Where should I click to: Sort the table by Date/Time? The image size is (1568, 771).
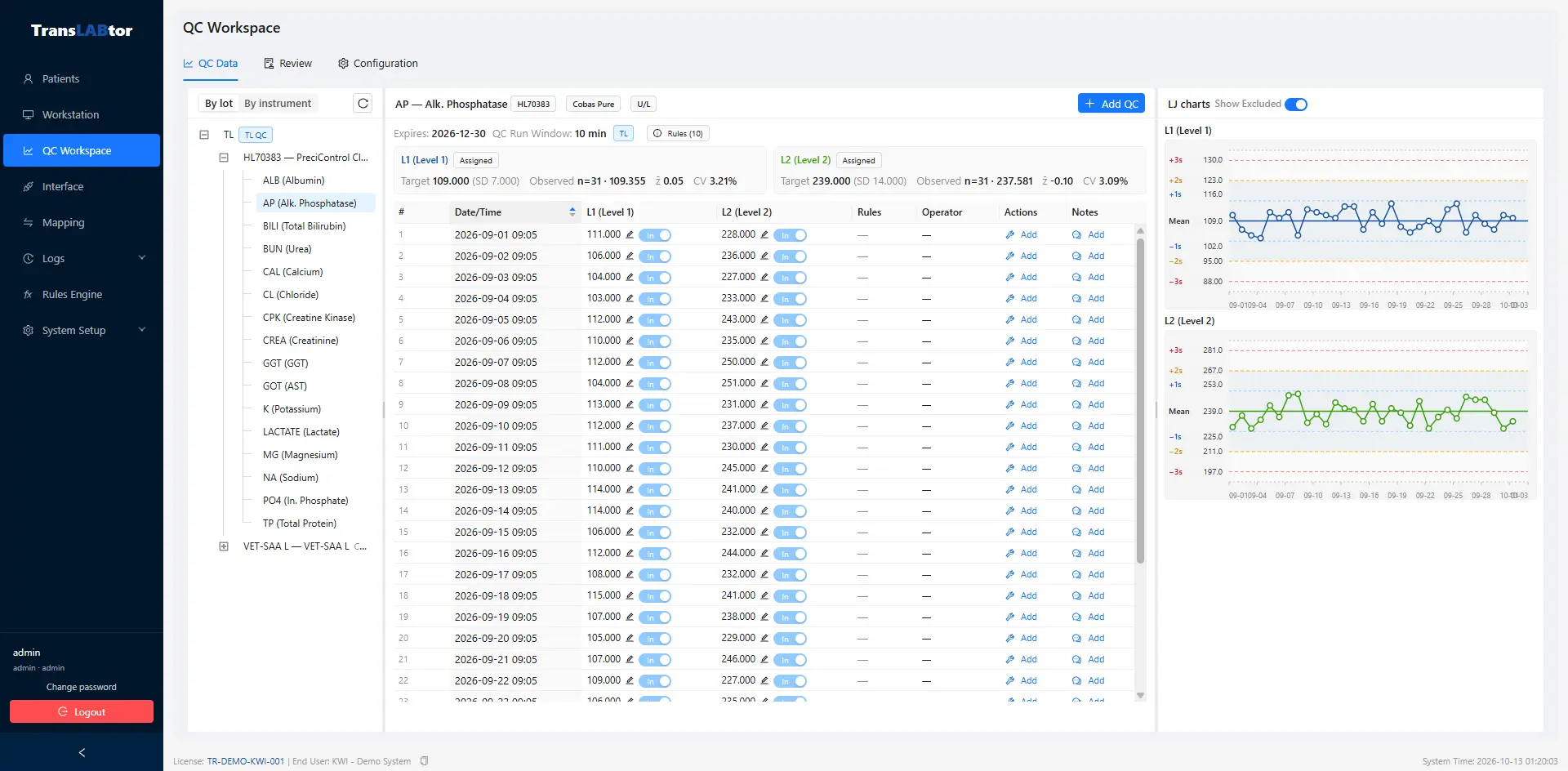click(515, 212)
